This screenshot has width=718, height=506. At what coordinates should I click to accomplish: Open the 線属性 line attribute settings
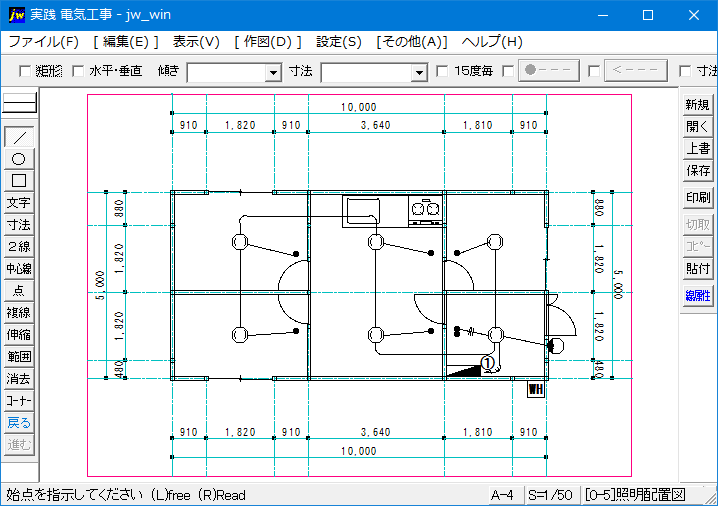(x=697, y=295)
